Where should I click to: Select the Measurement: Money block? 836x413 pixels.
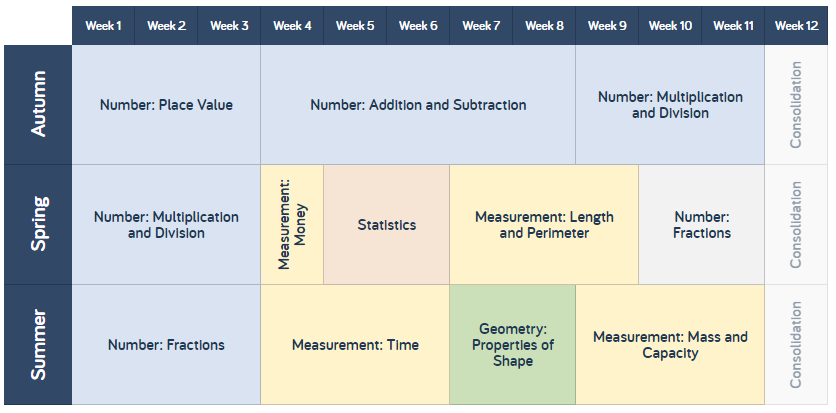click(292, 224)
